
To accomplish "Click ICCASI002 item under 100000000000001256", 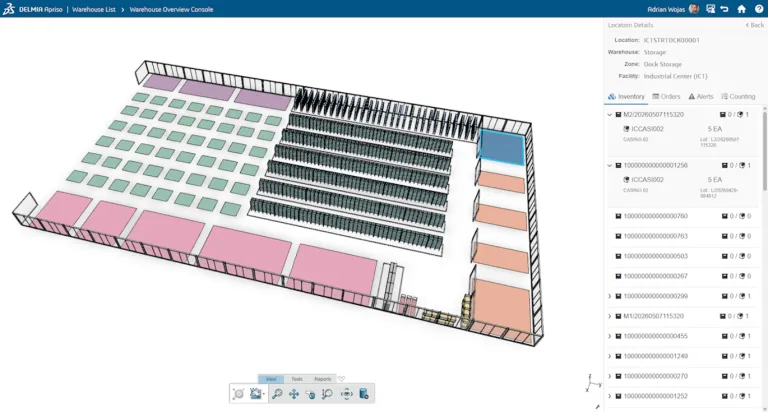I will tap(647, 180).
